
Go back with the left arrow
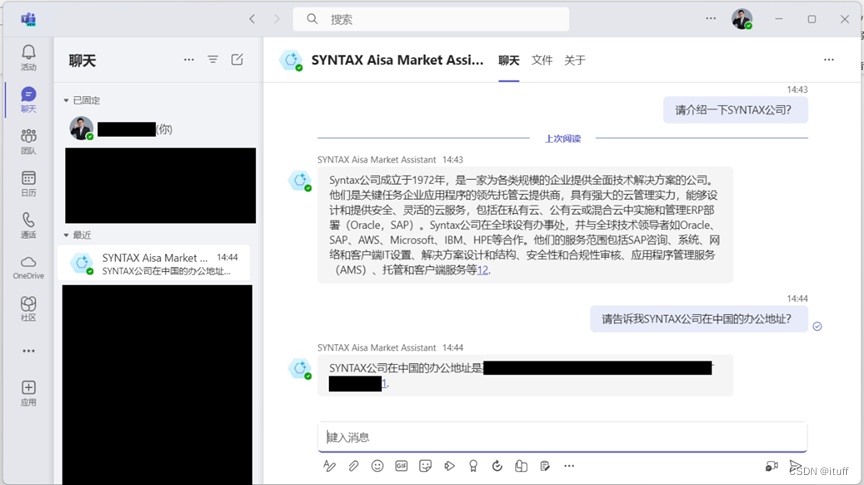point(252,19)
